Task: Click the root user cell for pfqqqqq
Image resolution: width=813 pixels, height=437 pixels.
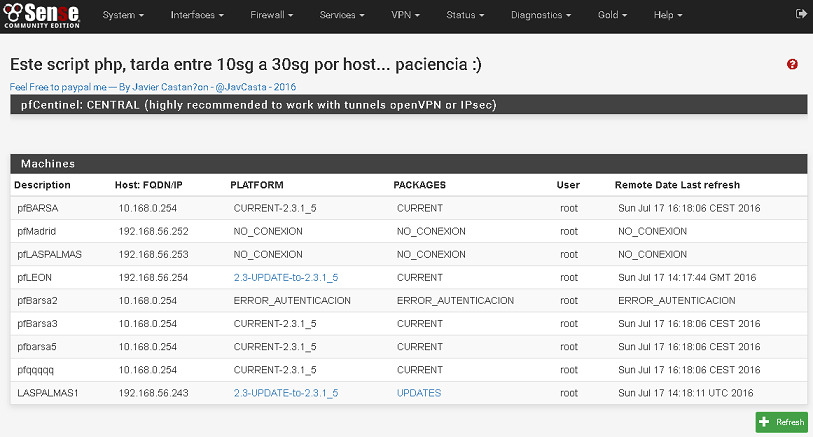Action: point(569,370)
